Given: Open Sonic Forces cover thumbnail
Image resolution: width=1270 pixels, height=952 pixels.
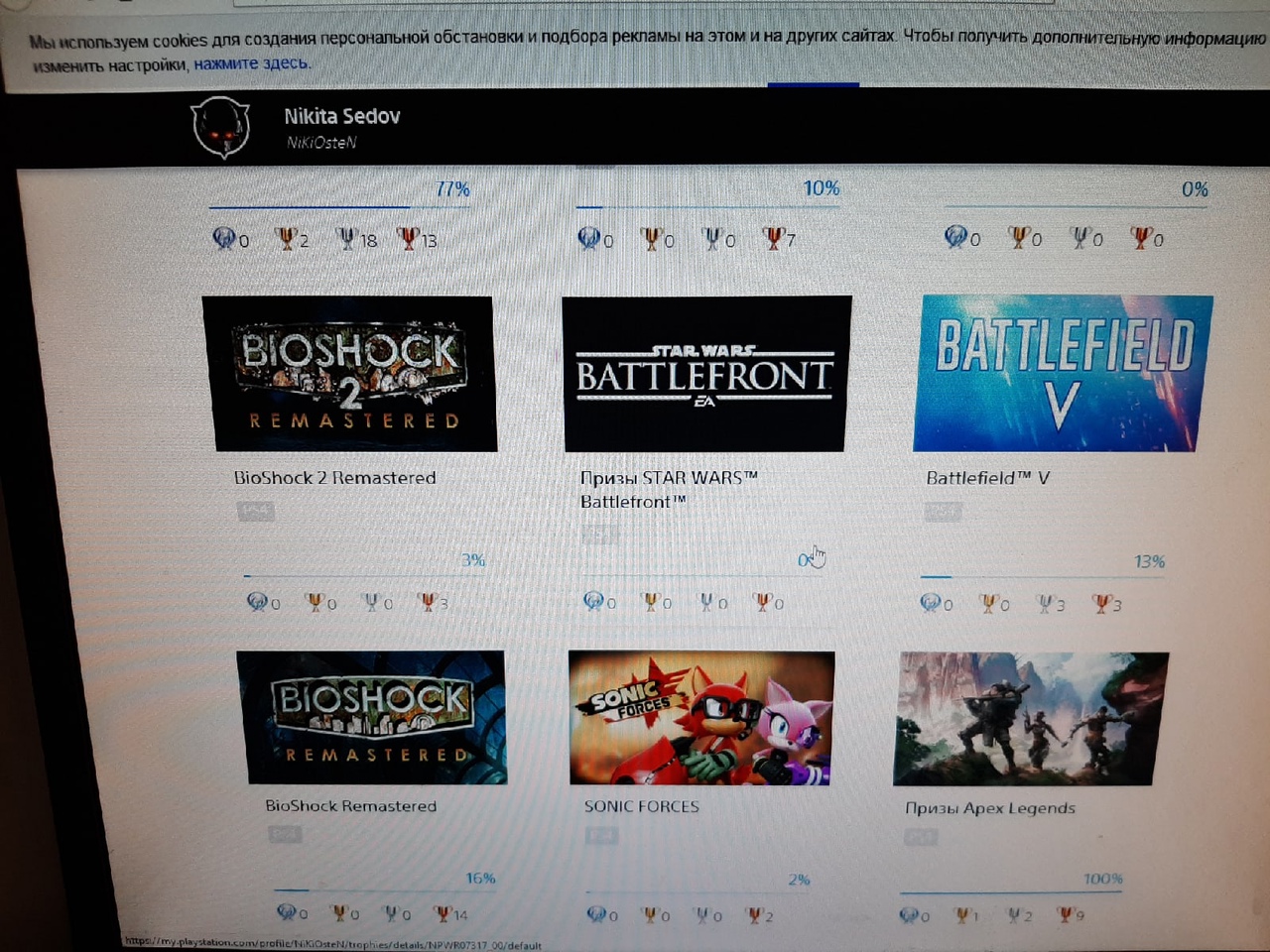Looking at the screenshot, I should [701, 718].
